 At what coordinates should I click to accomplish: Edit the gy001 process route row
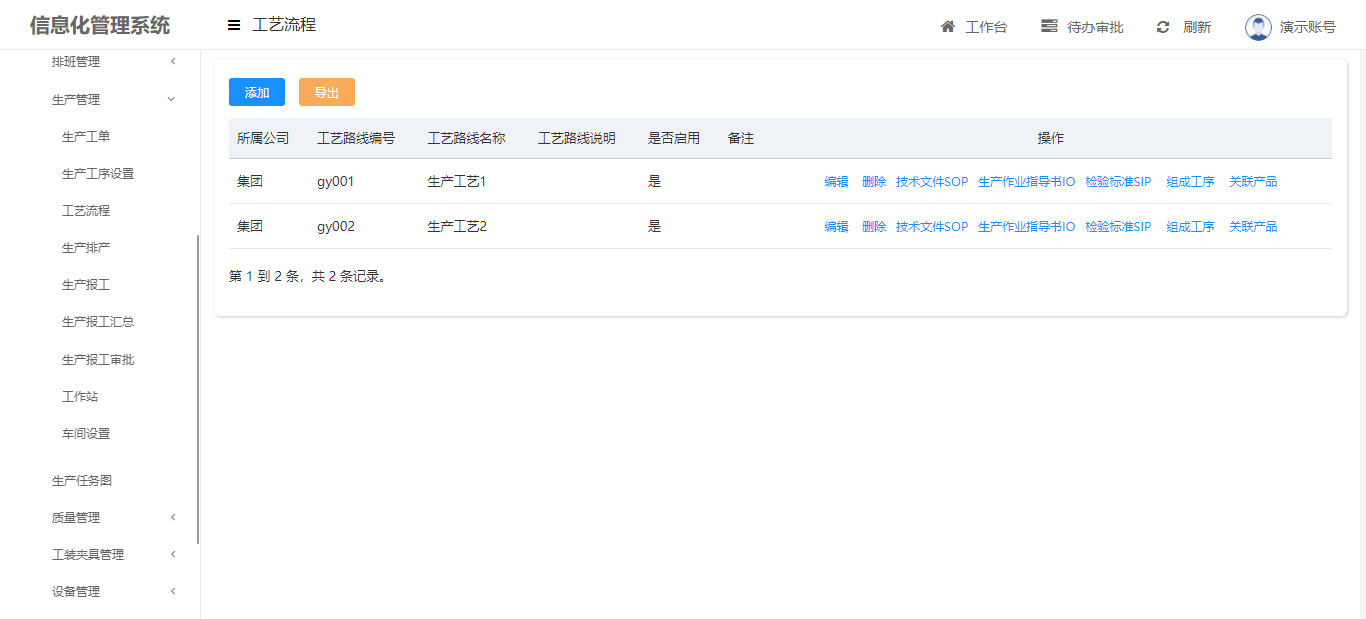[x=836, y=182]
